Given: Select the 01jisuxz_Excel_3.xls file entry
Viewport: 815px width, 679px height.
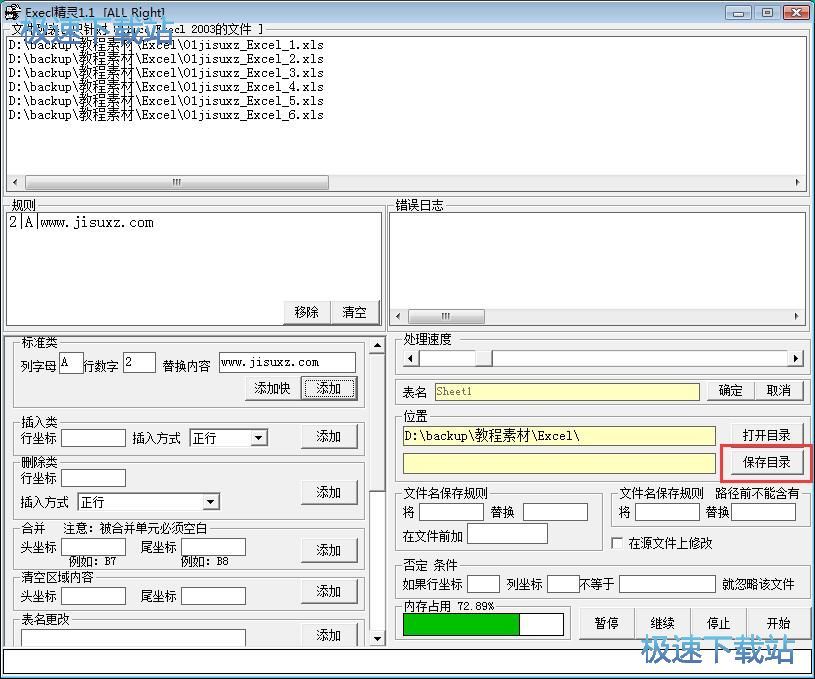Looking at the screenshot, I should 166,73.
